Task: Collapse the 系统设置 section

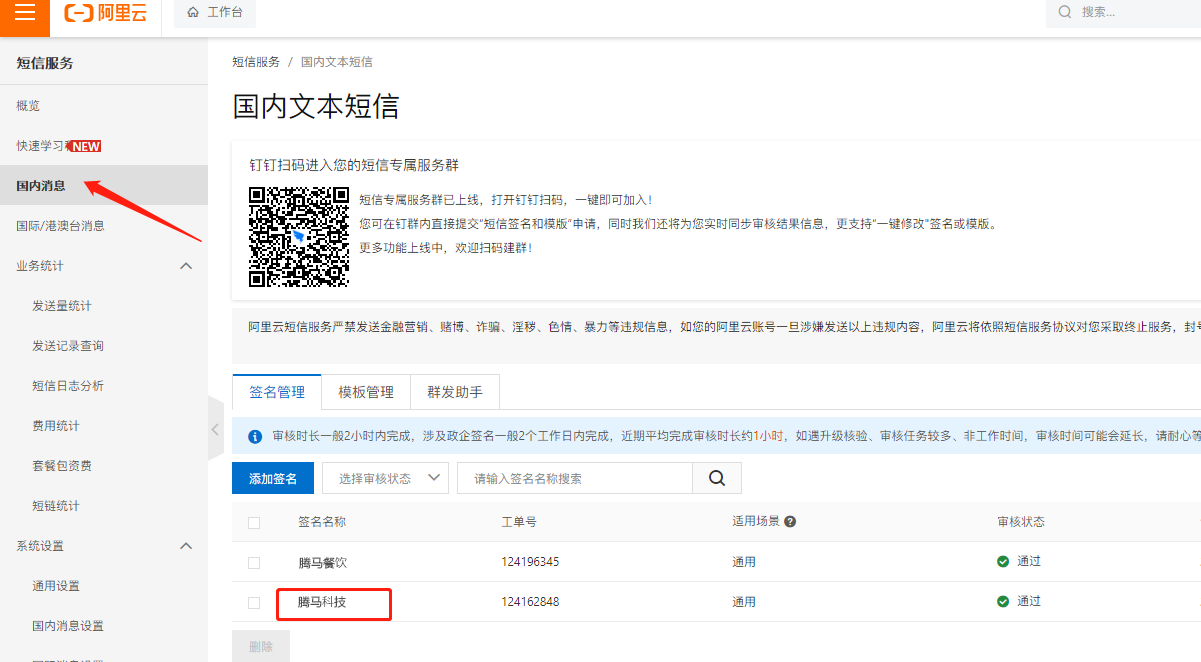Action: 186,546
